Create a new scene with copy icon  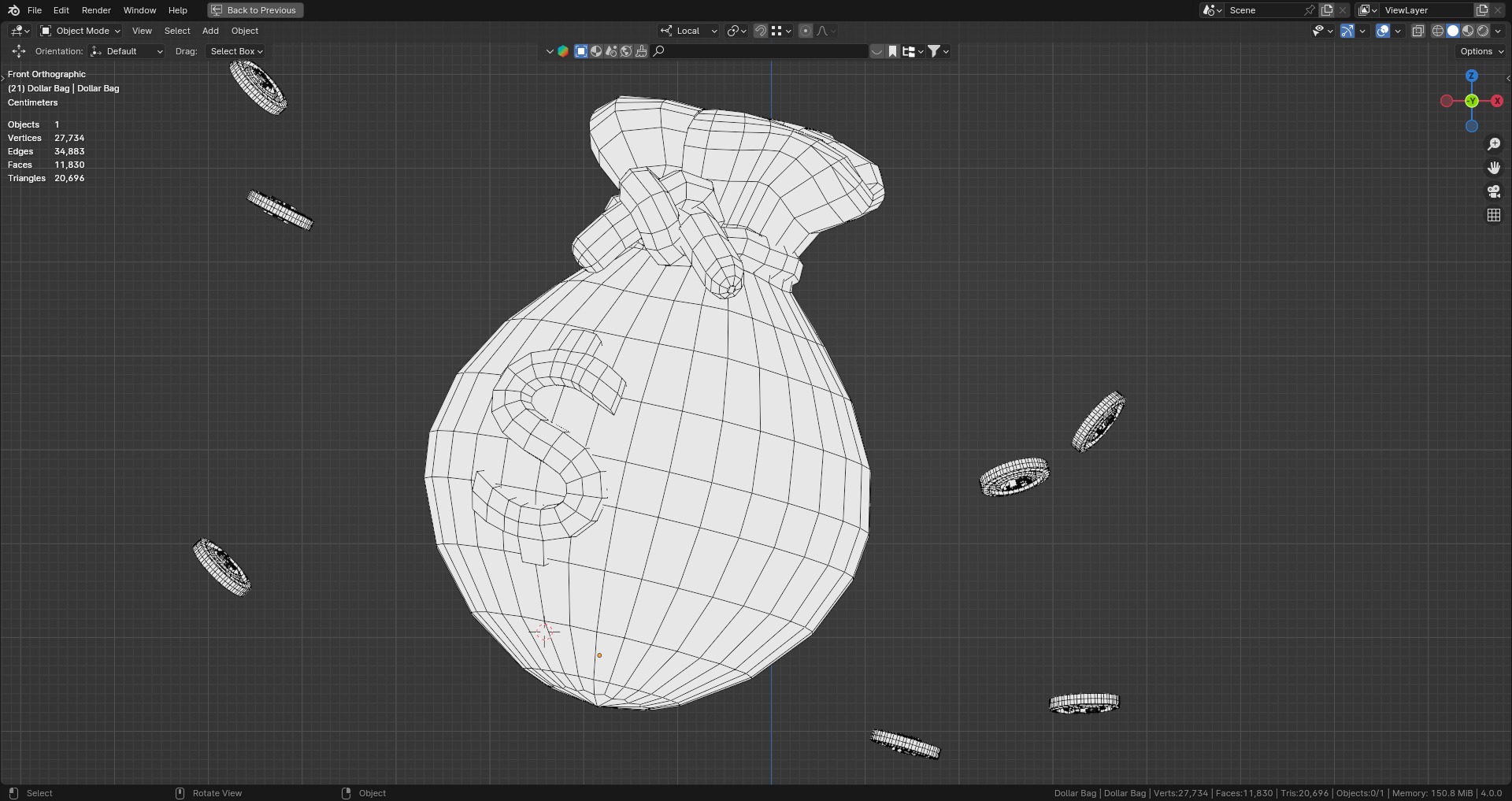click(1327, 10)
